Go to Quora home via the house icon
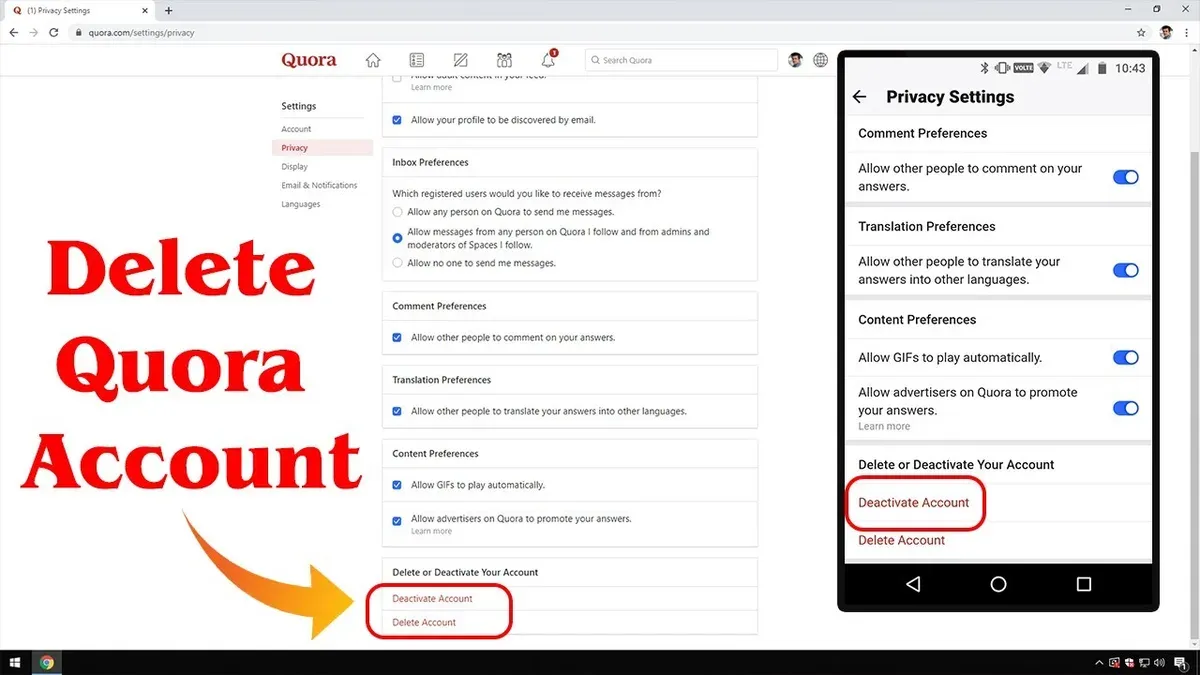The image size is (1200, 675). pos(373,60)
